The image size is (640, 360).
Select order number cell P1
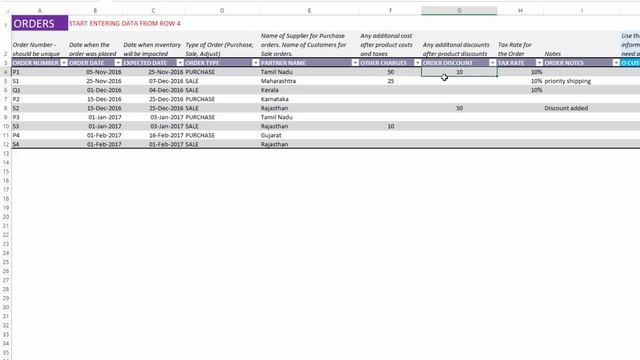coord(40,72)
